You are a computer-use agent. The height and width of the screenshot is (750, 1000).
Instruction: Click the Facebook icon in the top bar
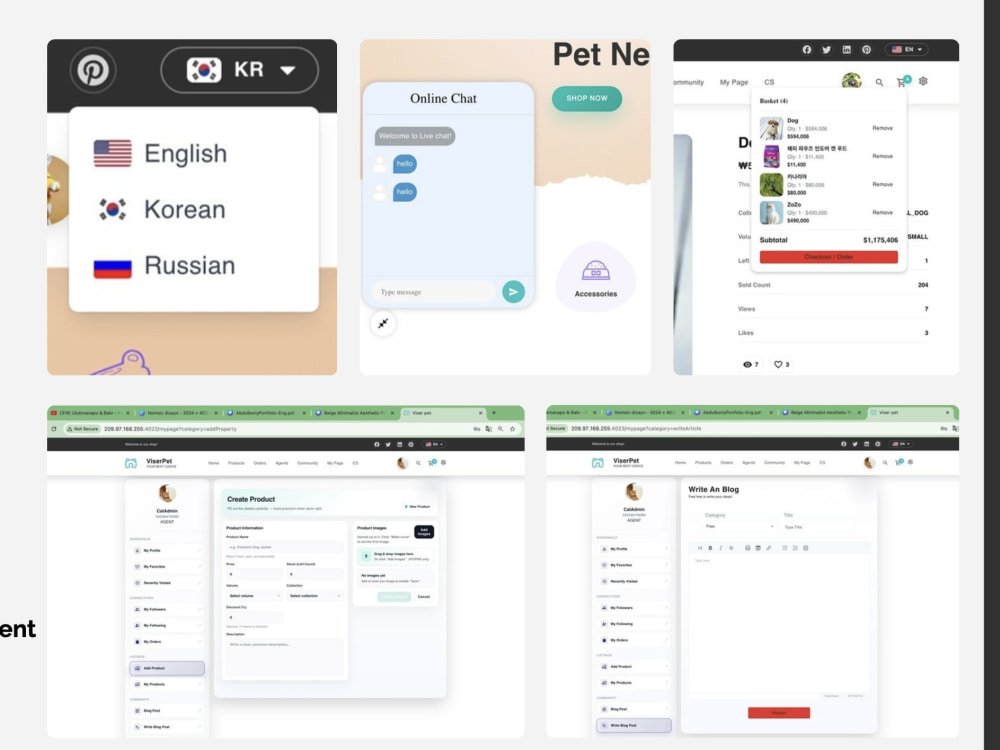[808, 48]
